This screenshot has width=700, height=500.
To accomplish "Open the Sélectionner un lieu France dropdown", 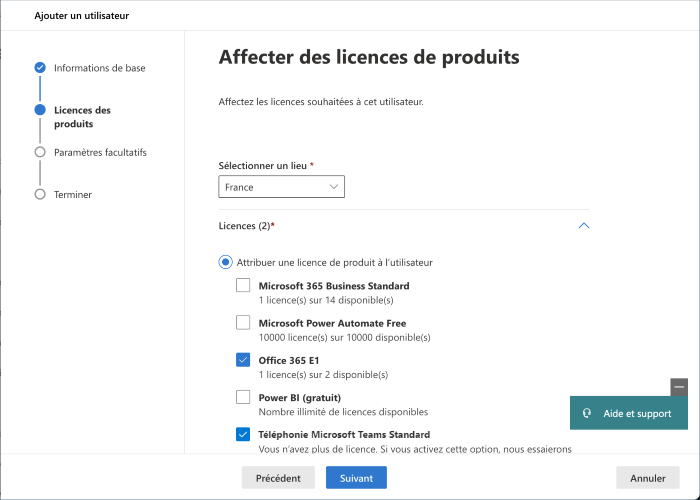I will pyautogui.click(x=281, y=187).
